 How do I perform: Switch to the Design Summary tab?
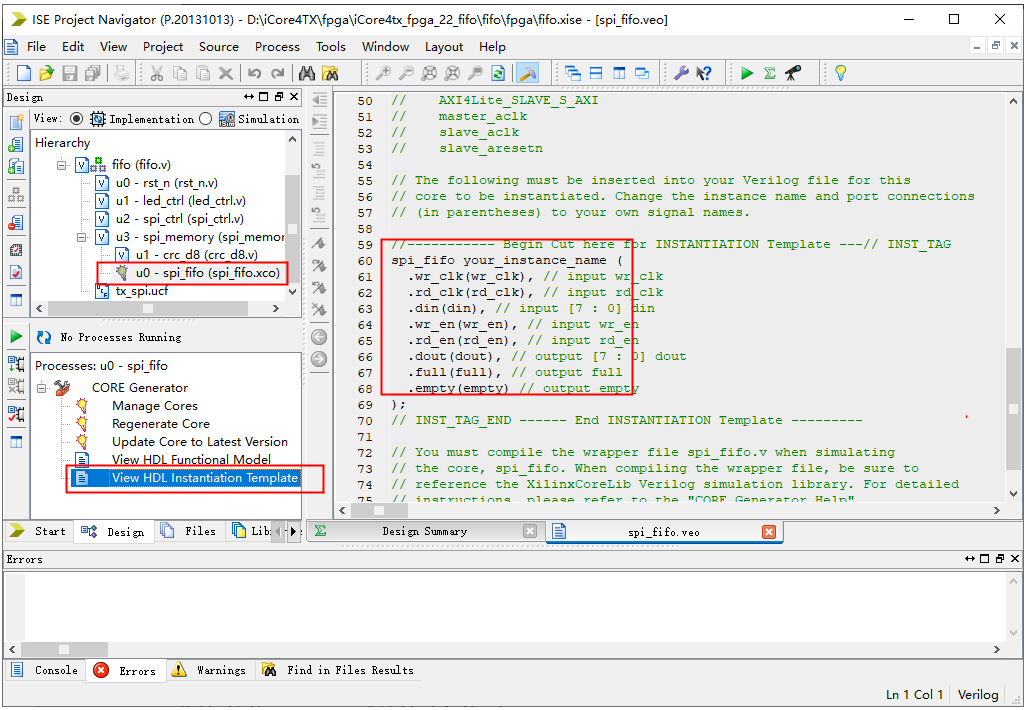[x=424, y=532]
